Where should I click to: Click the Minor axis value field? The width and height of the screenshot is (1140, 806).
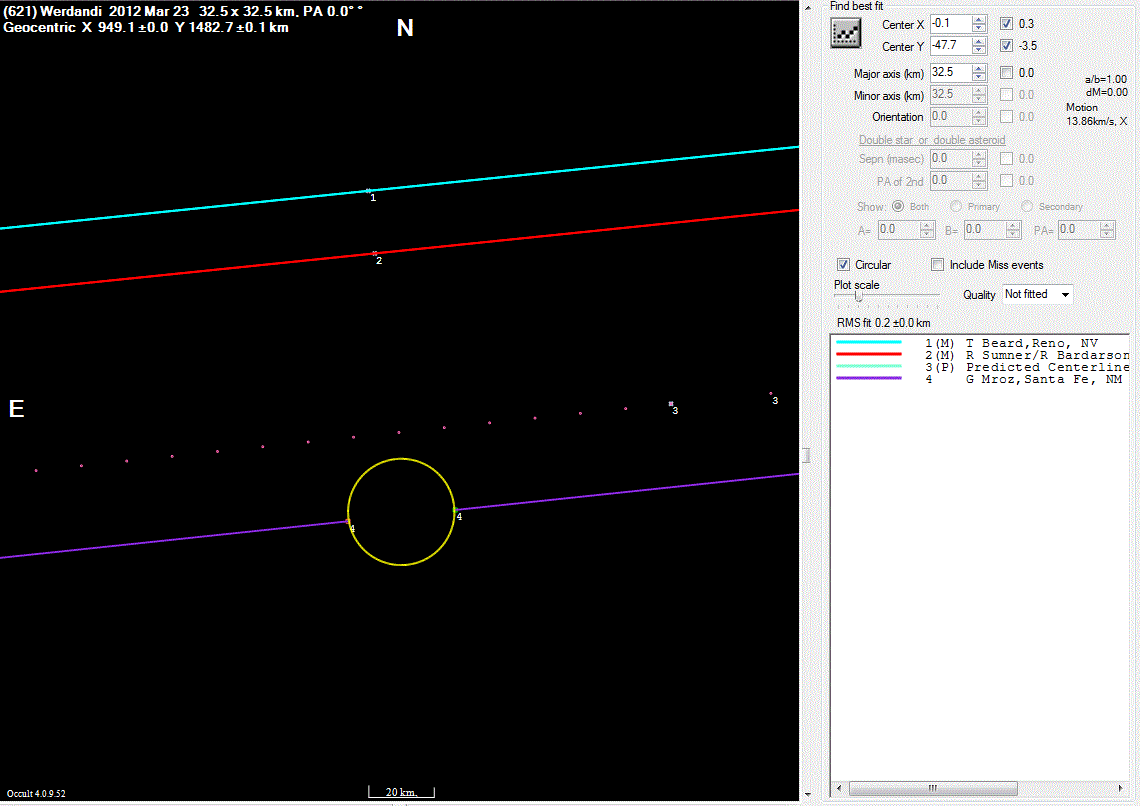951,94
